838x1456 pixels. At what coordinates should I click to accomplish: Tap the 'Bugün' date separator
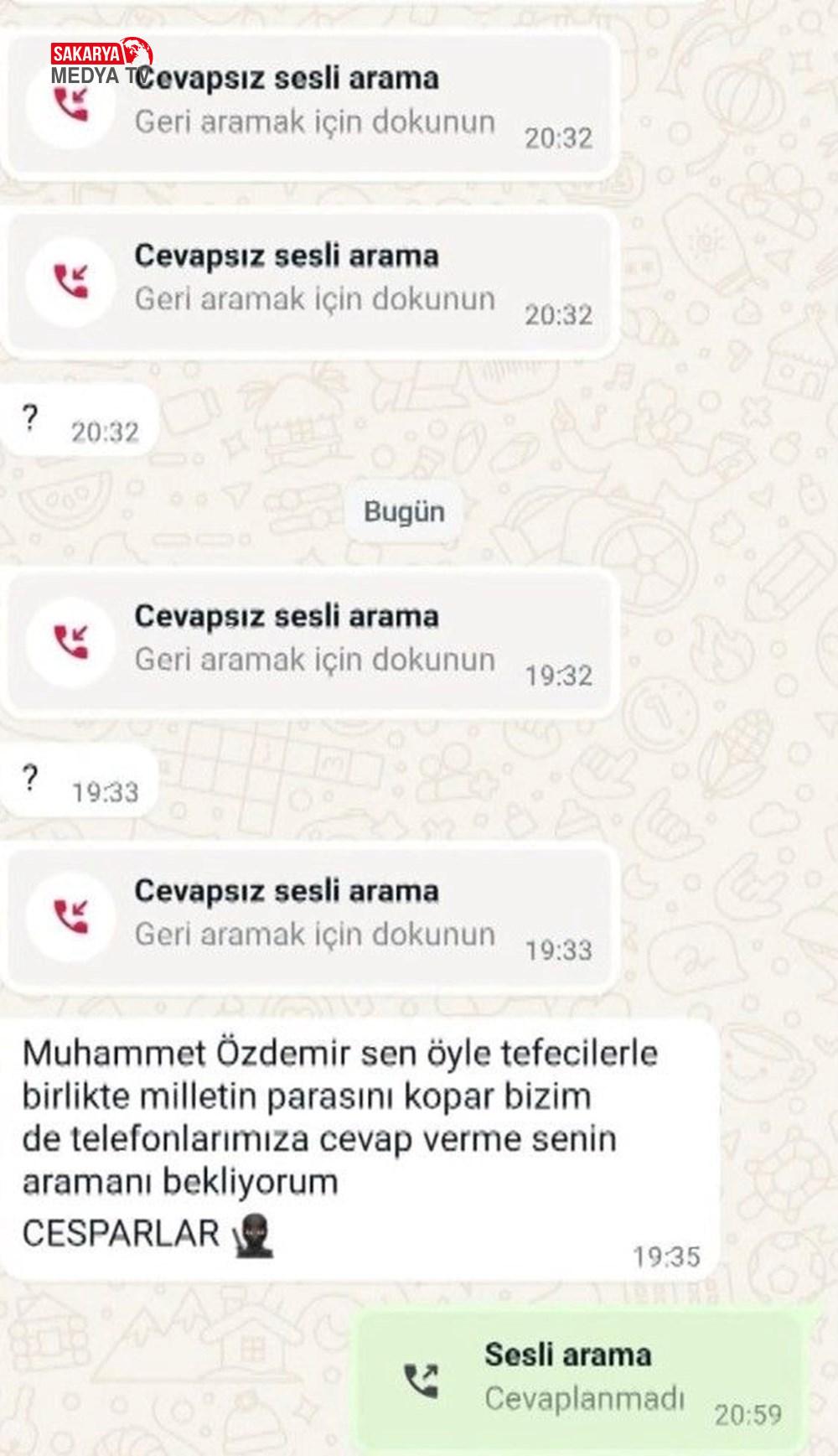pyautogui.click(x=404, y=511)
